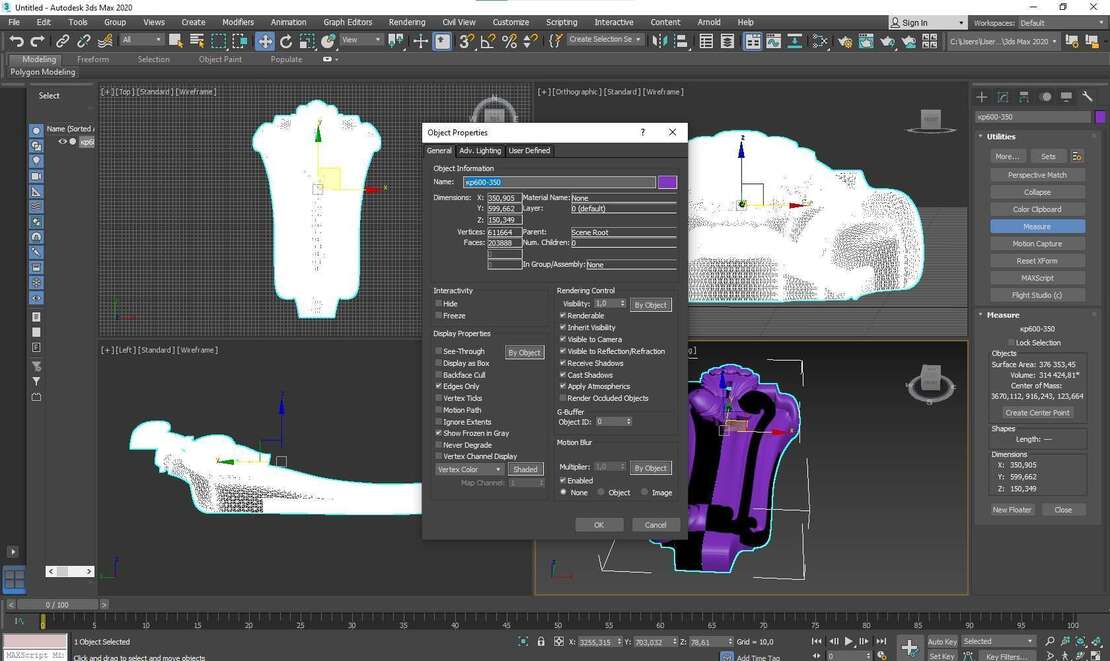The width and height of the screenshot is (1110, 661).
Task: Toggle the Backface Cull checkbox
Action: (x=439, y=375)
